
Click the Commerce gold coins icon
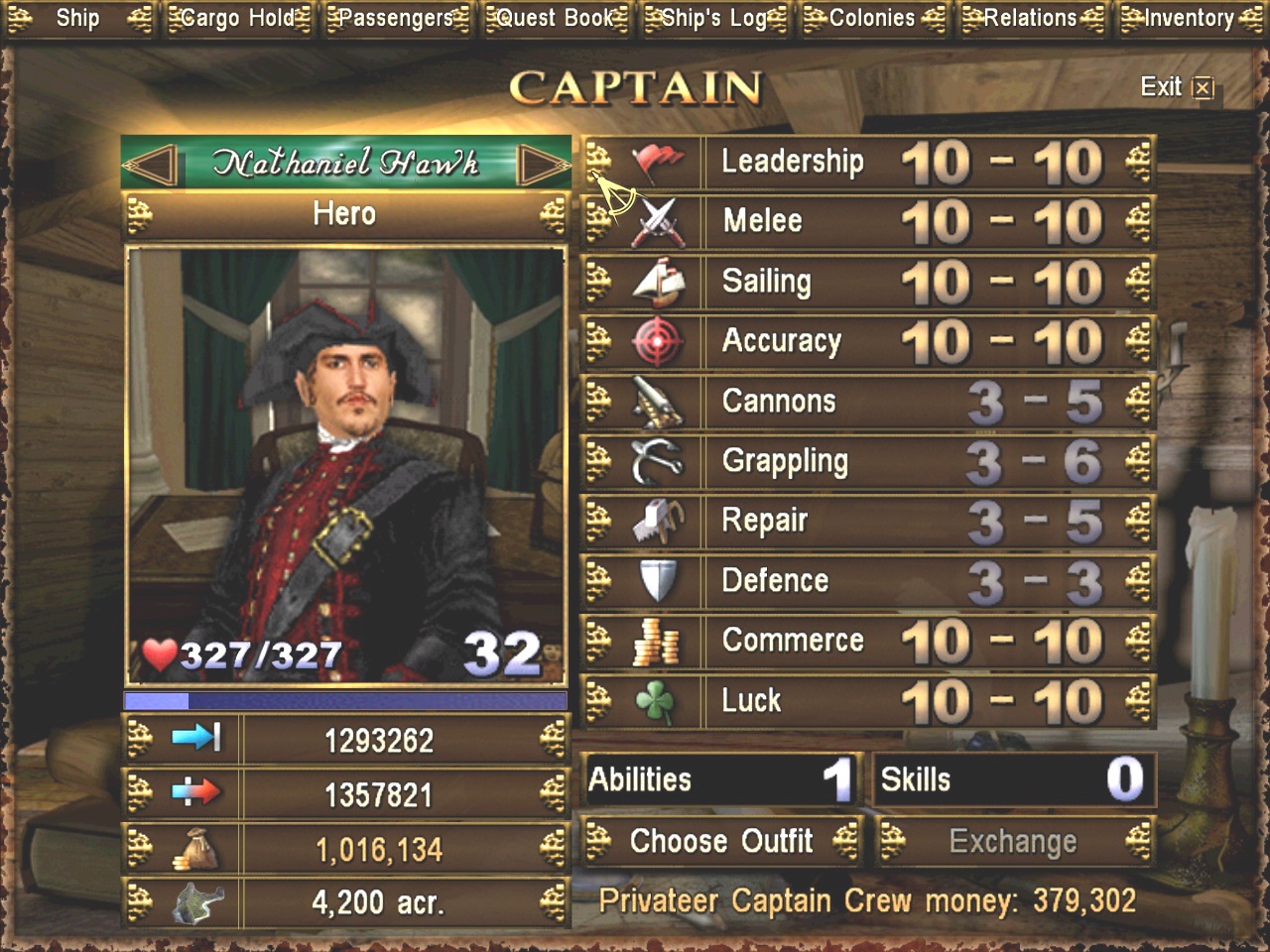pyautogui.click(x=656, y=641)
